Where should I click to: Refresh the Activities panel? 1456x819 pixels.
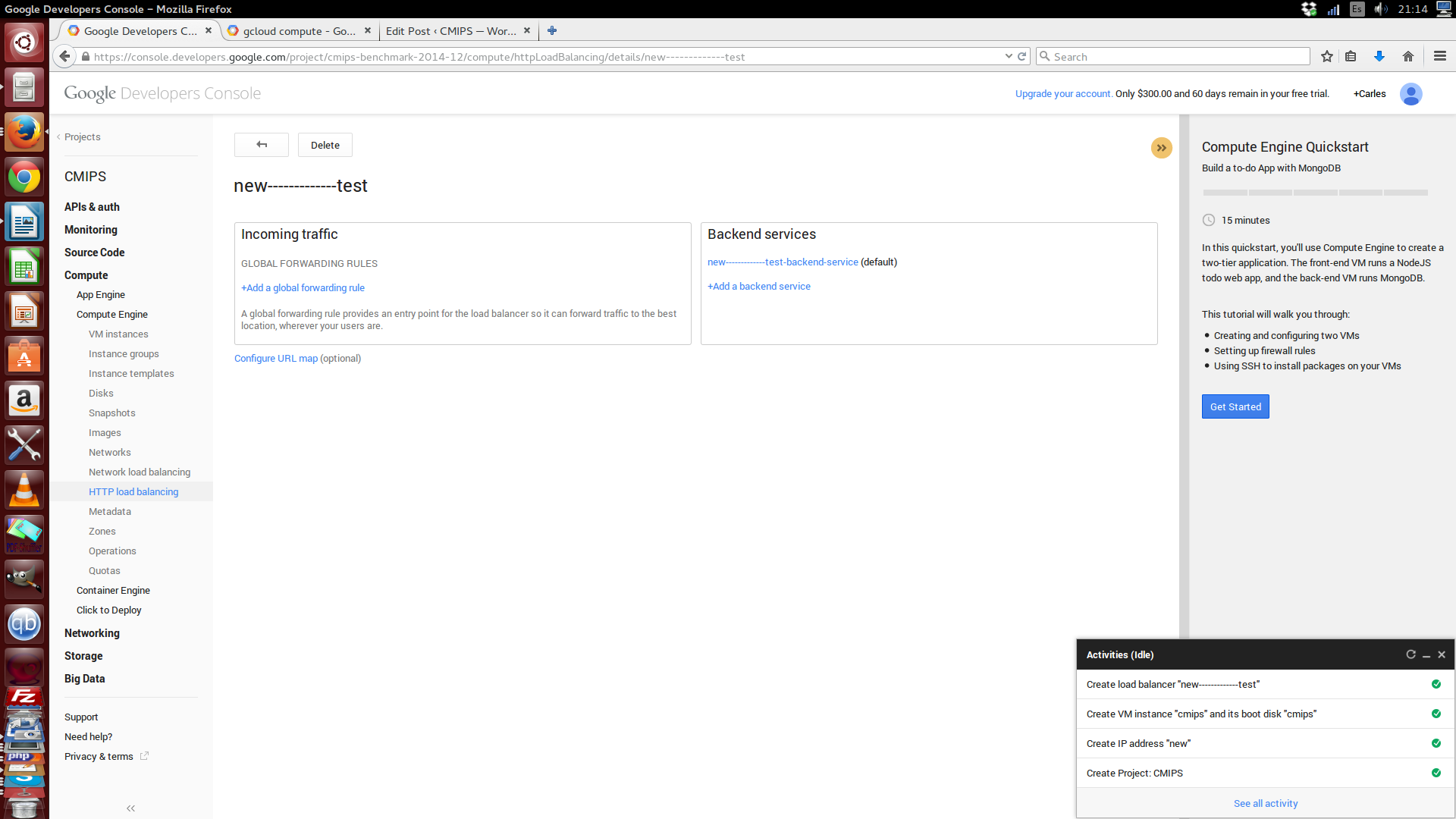point(1410,654)
